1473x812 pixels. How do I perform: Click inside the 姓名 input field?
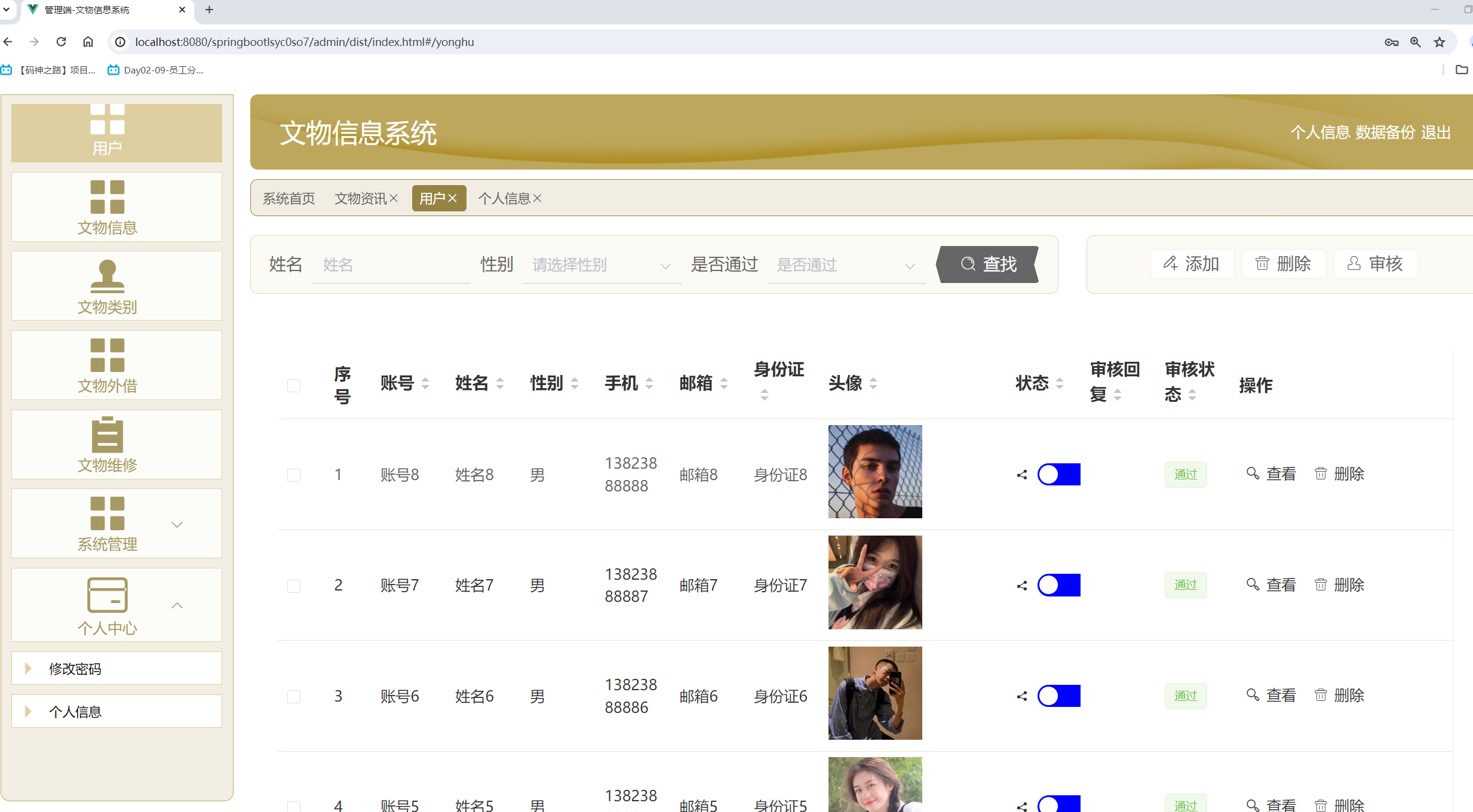point(391,264)
